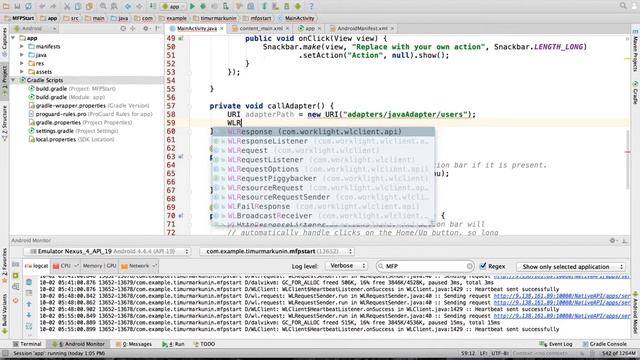Click the Android Monitor hide panel icon
This screenshot has height=360, width=640.
[x=624, y=241]
